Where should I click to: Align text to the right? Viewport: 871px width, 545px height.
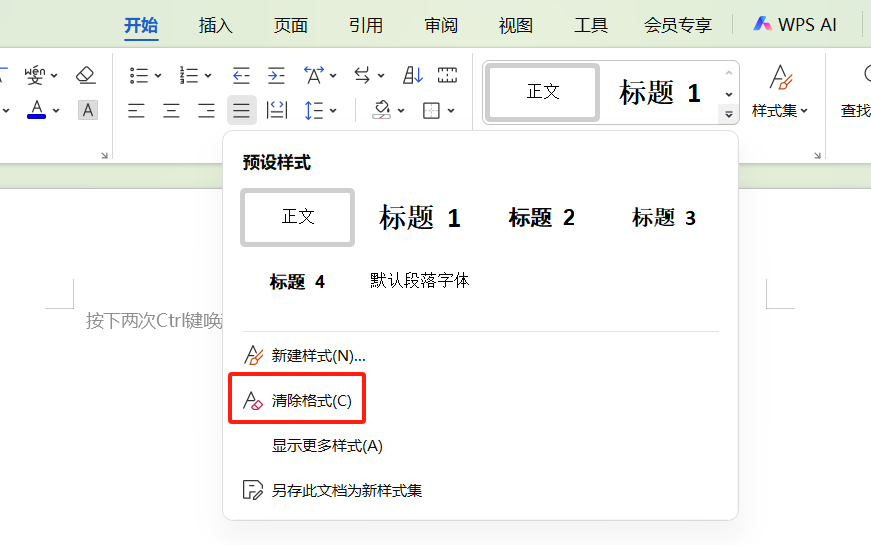(x=206, y=111)
